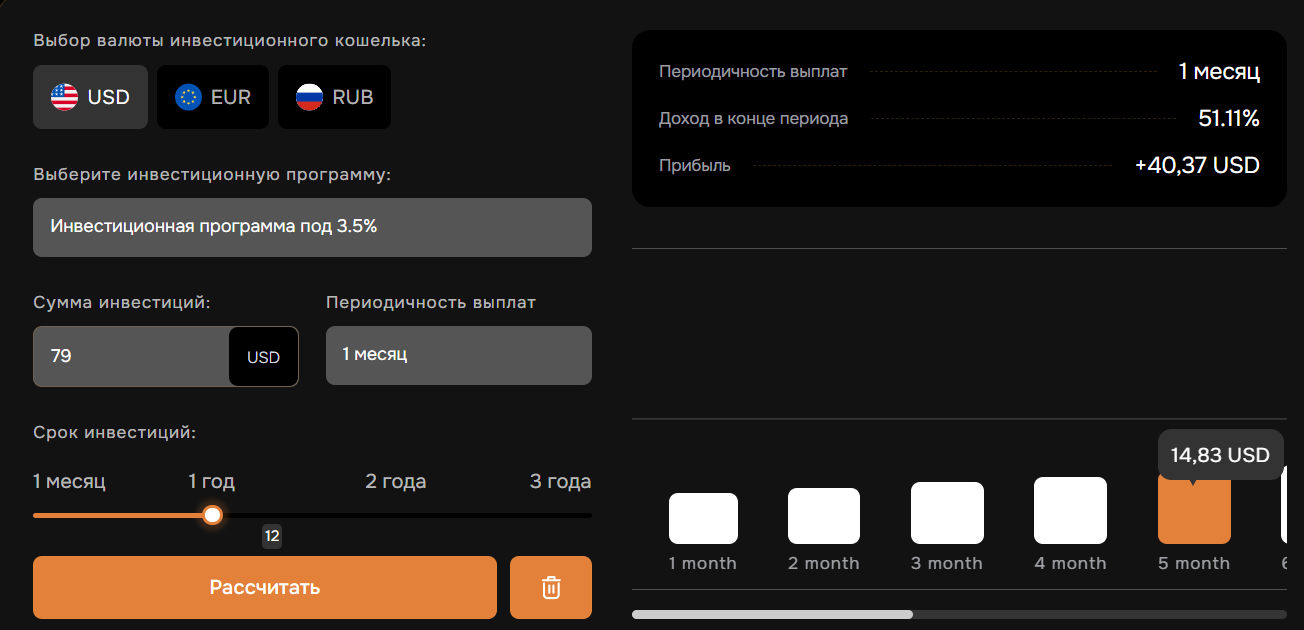Image resolution: width=1304 pixels, height=630 pixels.
Task: Click the highlighted orange 5 month bar
Action: tap(1194, 510)
